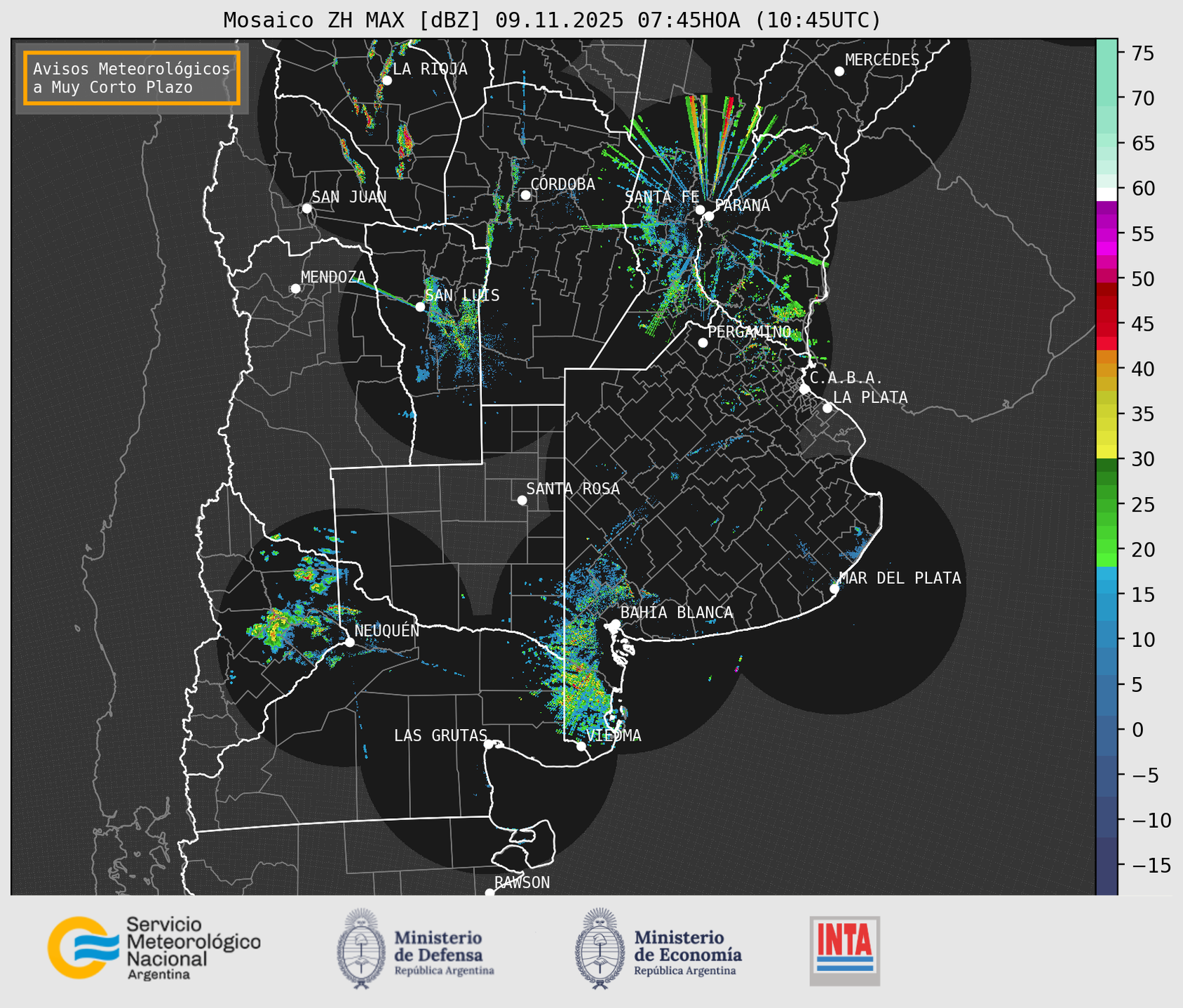Click the yellow 30 dBZ color band
Image resolution: width=1183 pixels, height=1008 pixels.
(1106, 452)
